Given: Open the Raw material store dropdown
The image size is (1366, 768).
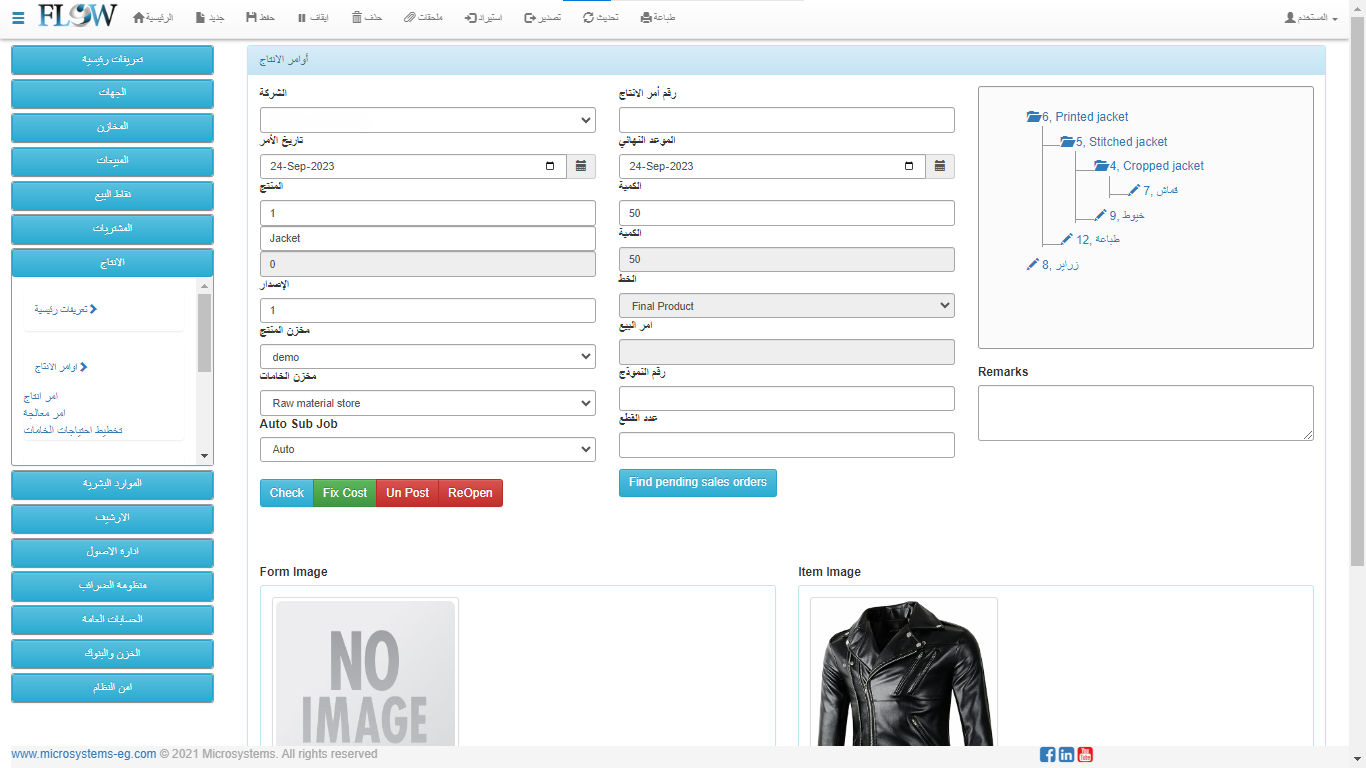Looking at the screenshot, I should tap(427, 403).
